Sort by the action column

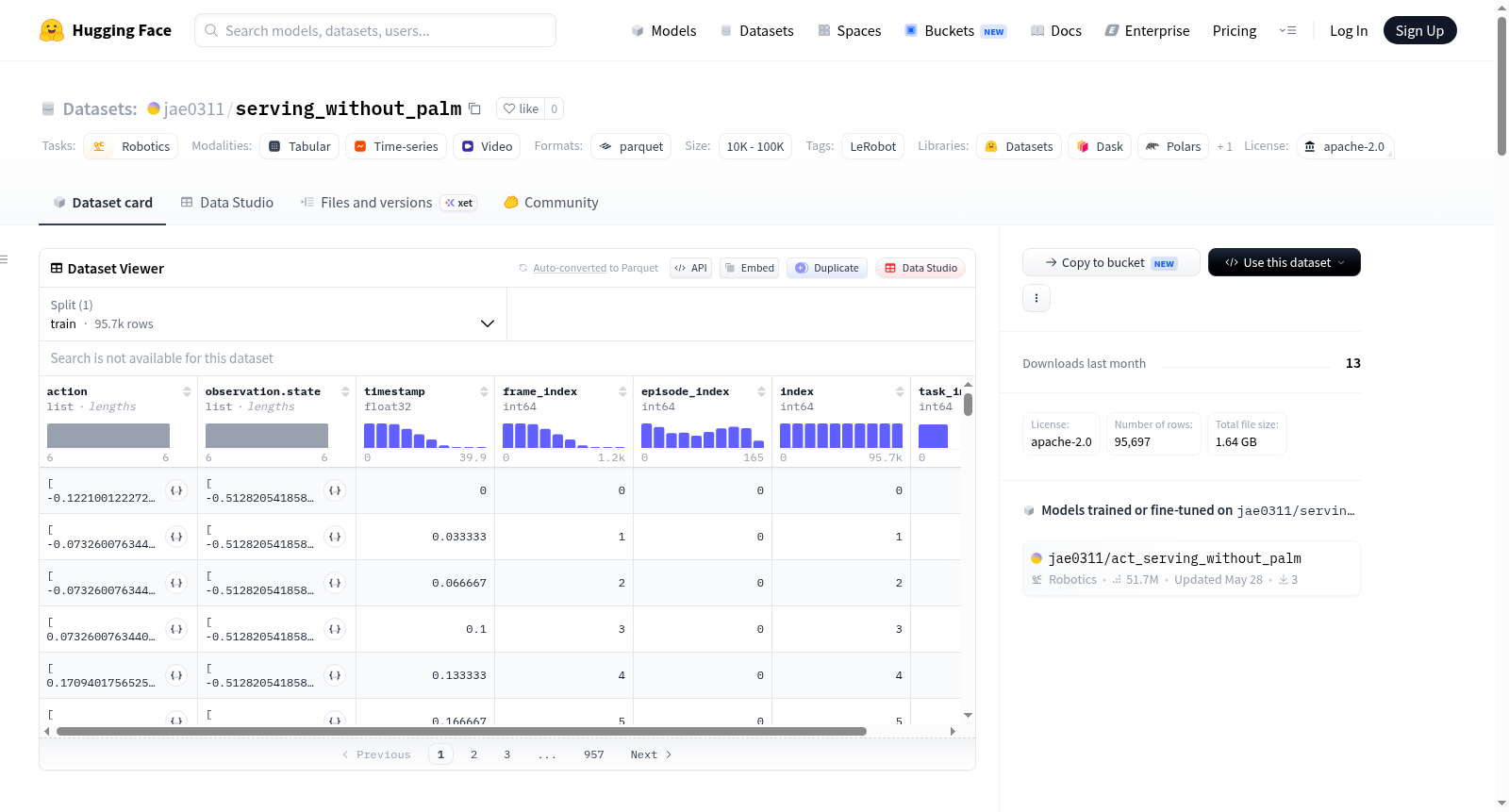(187, 391)
